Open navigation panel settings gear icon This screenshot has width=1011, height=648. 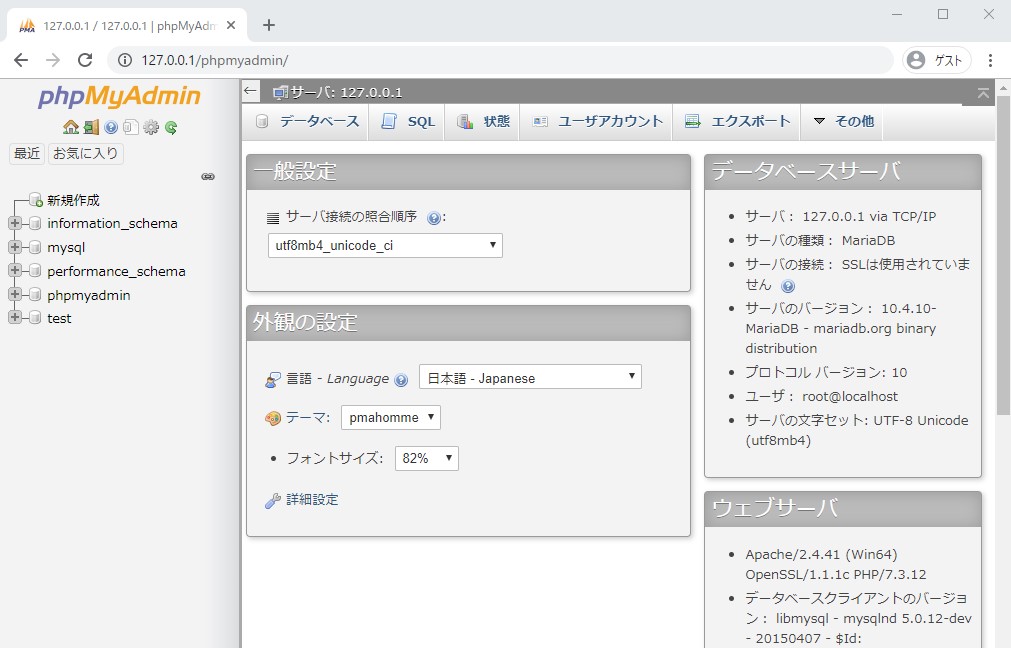[151, 127]
